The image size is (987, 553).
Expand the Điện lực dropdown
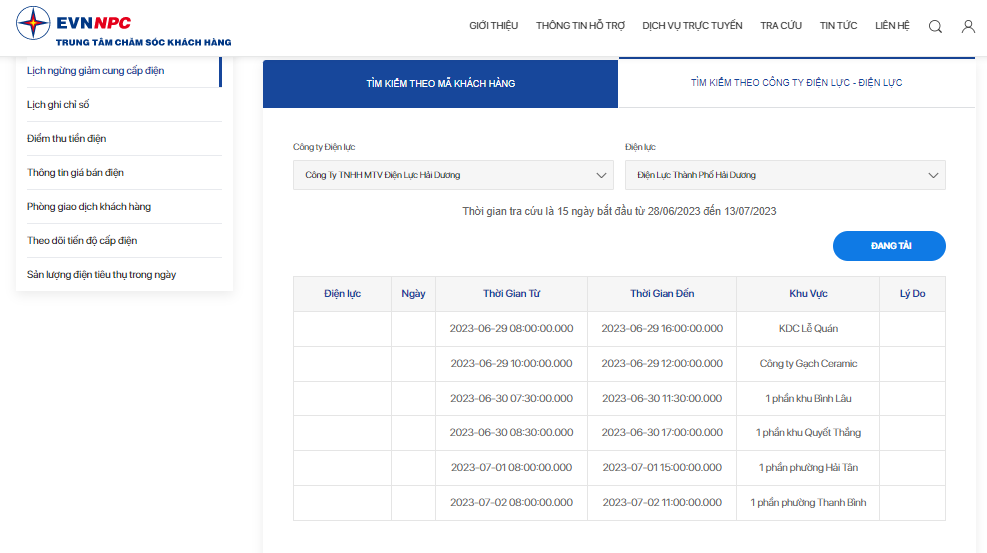coord(785,175)
